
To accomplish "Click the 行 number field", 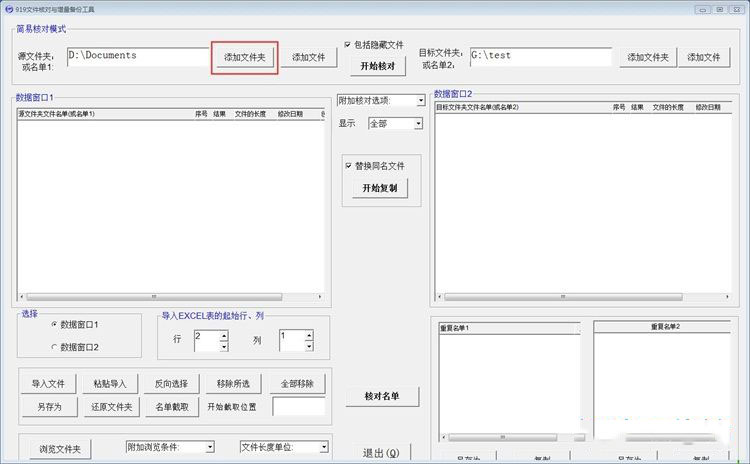I will coord(207,341).
